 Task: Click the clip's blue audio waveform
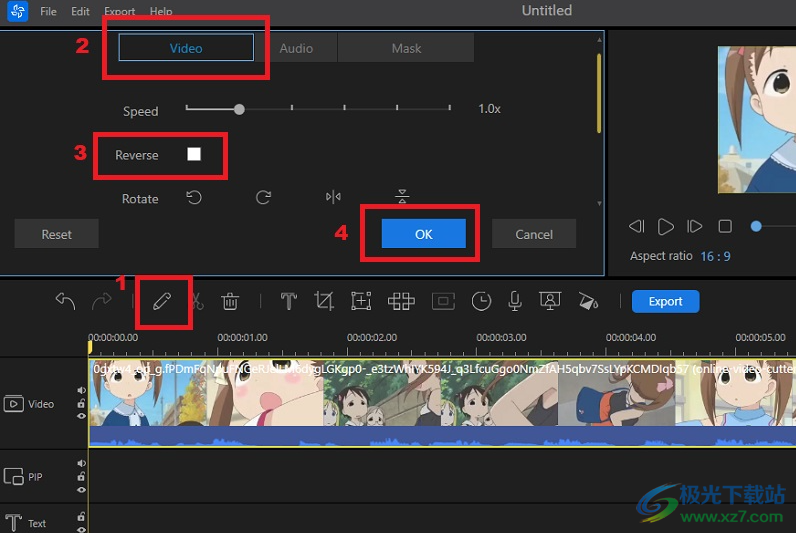click(x=442, y=436)
